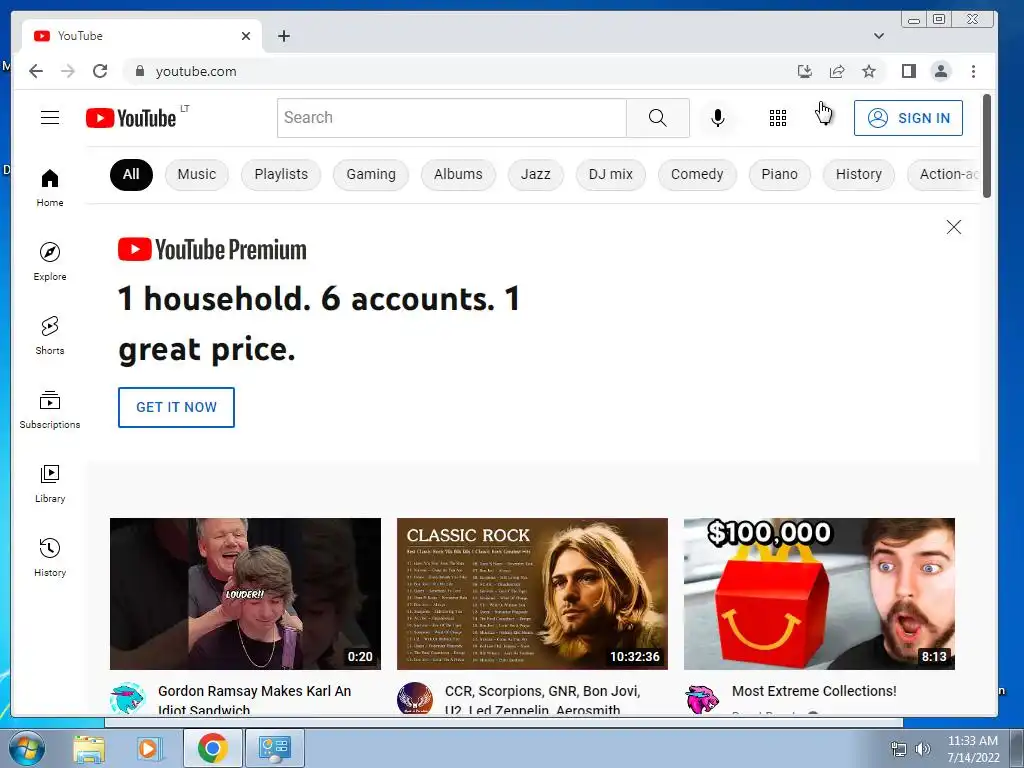Open the YouTube apps grid icon
The height and width of the screenshot is (768, 1024).
(778, 118)
